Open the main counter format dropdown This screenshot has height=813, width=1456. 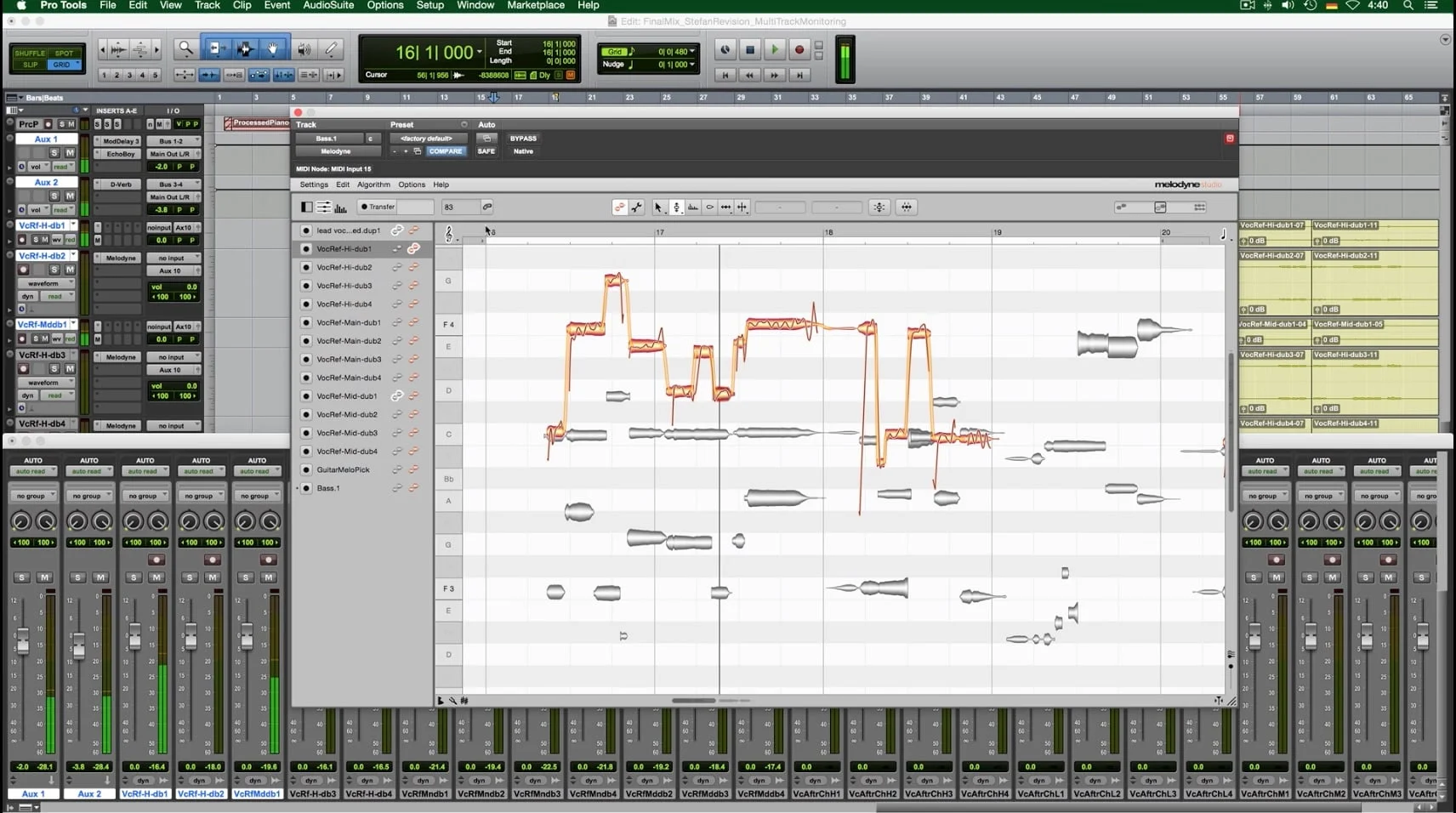pyautogui.click(x=480, y=52)
